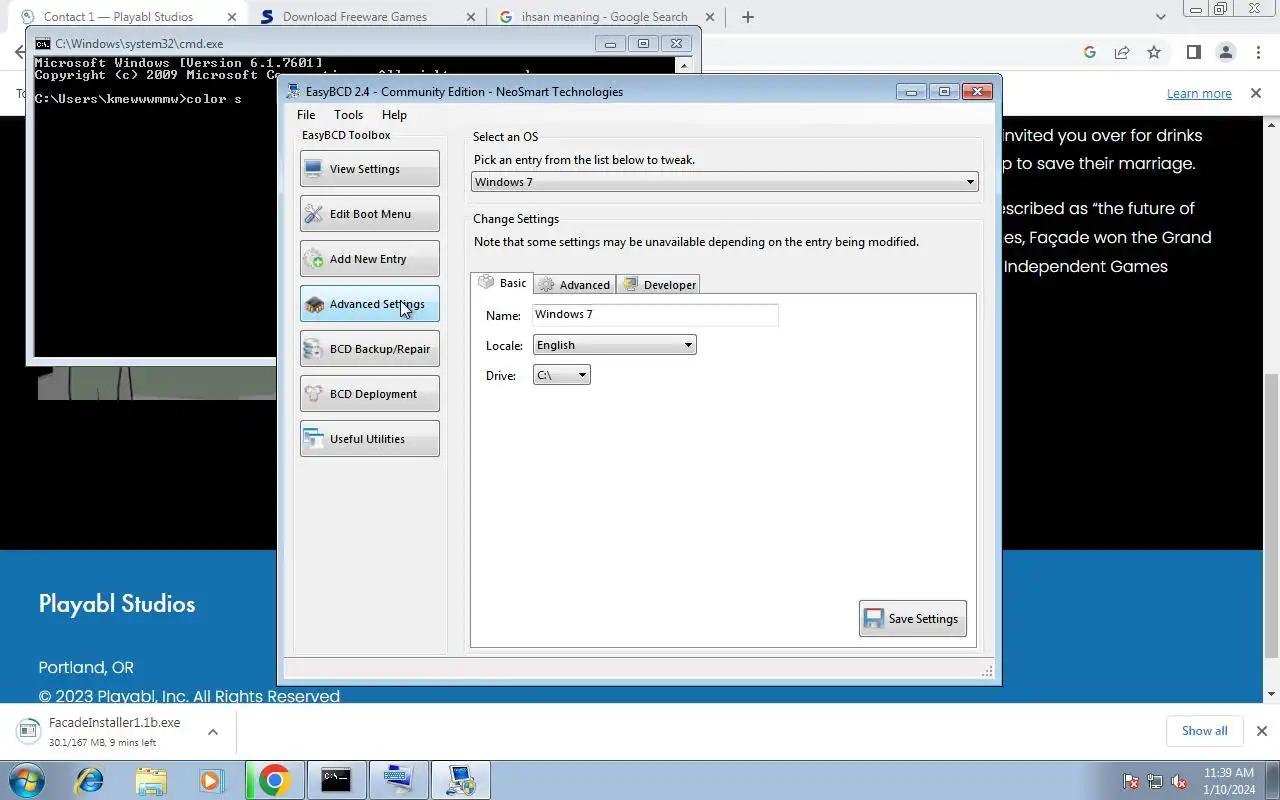Open BCD Deployment section
1280x800 pixels.
click(x=369, y=393)
